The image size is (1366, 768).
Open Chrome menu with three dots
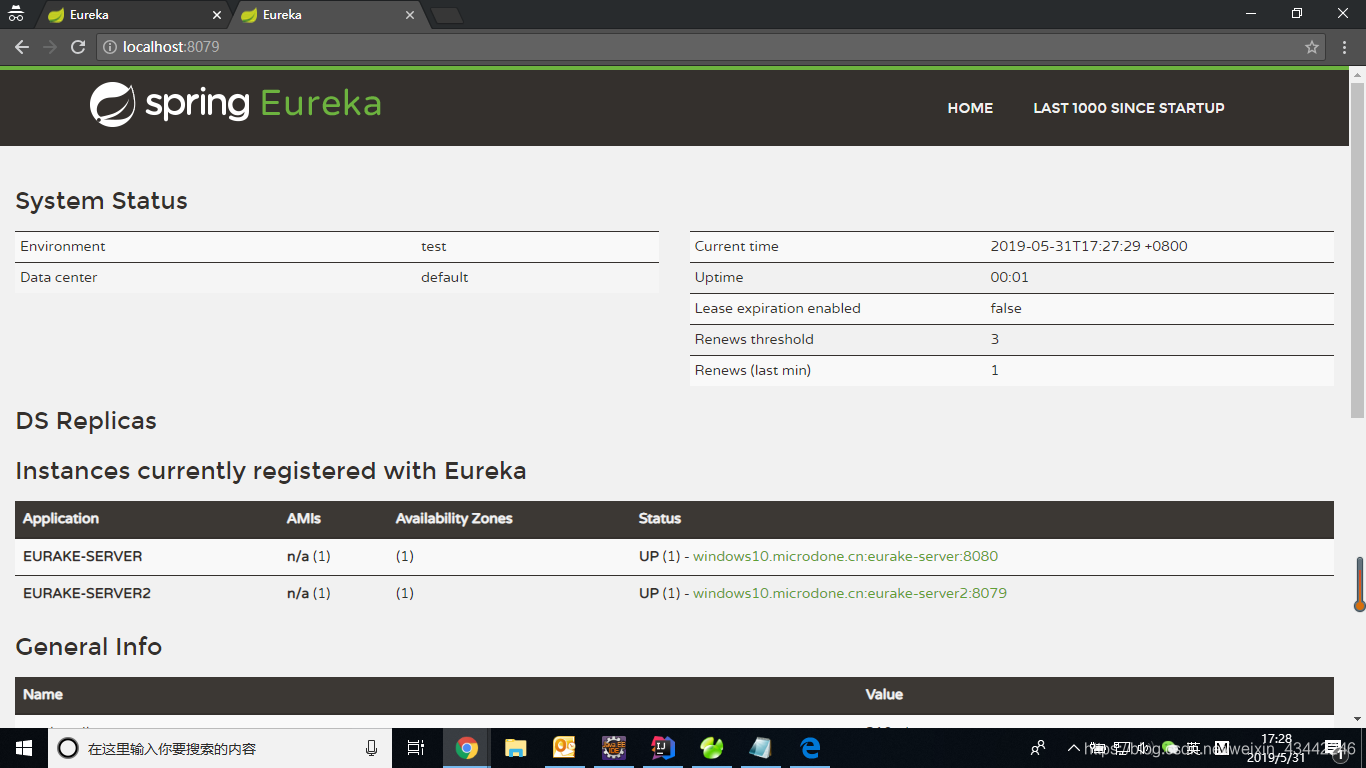pos(1344,47)
